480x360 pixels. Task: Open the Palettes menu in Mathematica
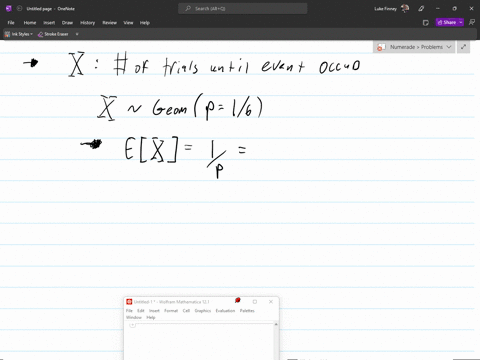coord(247,311)
